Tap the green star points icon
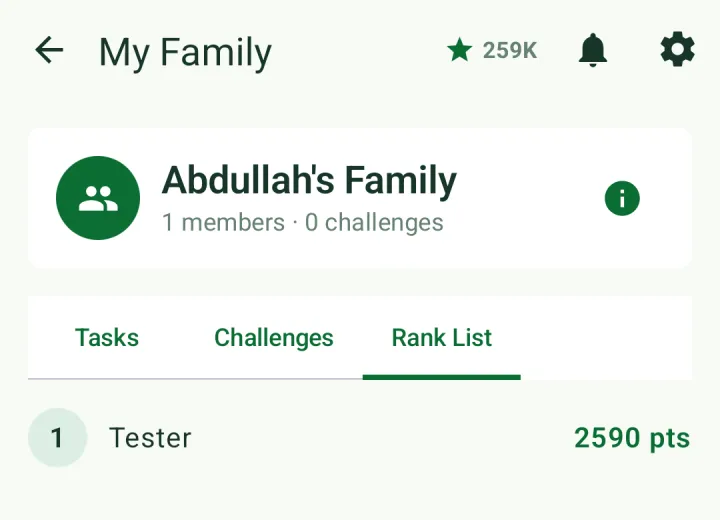Screen dimensions: 720x520 coord(459,50)
